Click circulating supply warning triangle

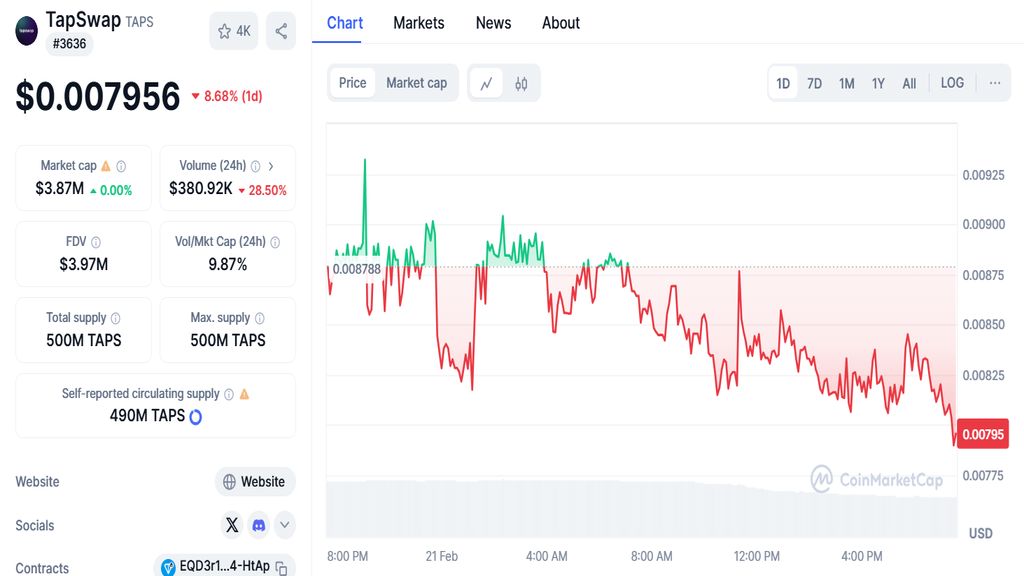click(x=244, y=394)
